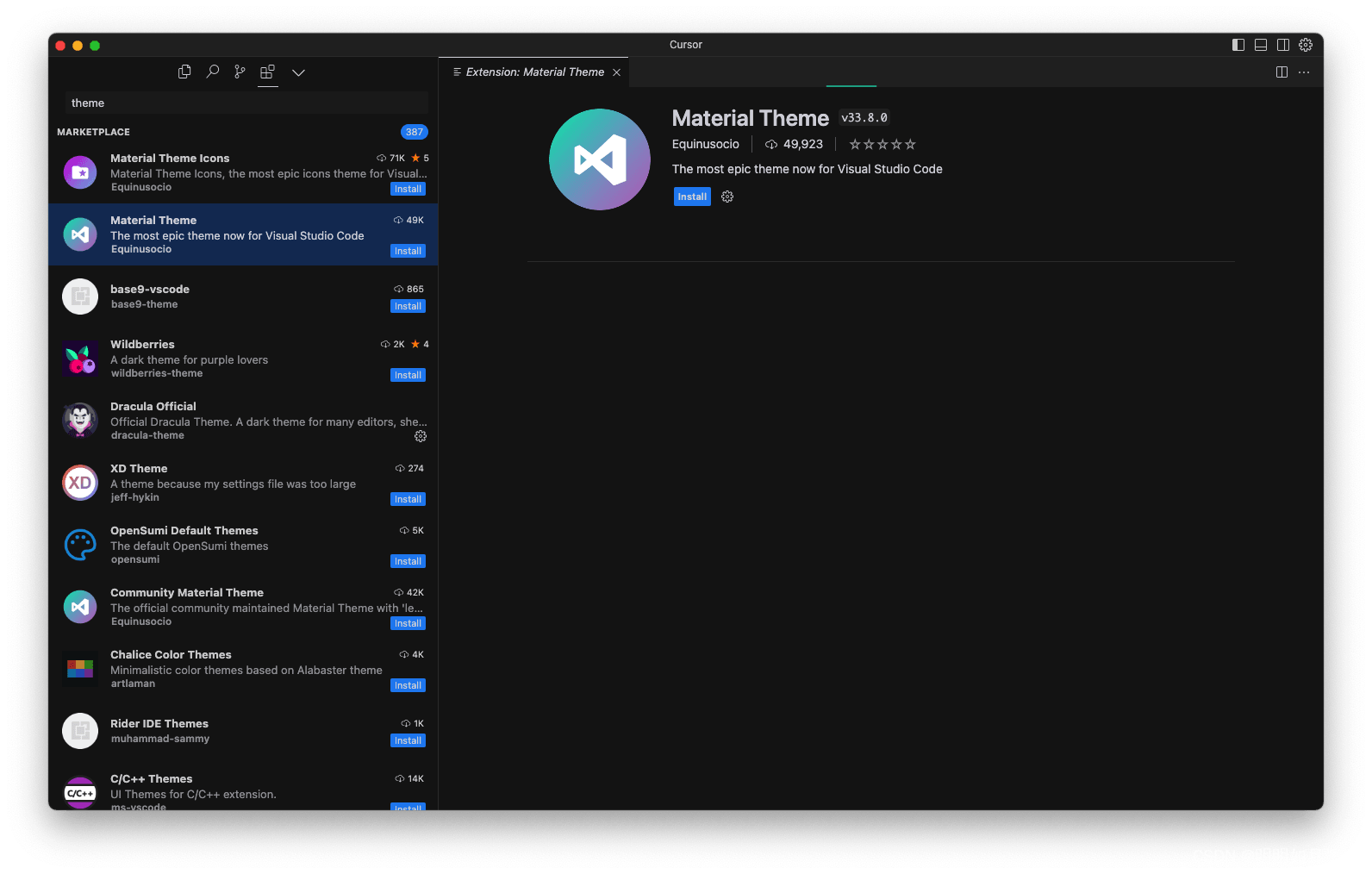The image size is (1372, 874).
Task: Install Wildberries extension
Action: [x=408, y=375]
